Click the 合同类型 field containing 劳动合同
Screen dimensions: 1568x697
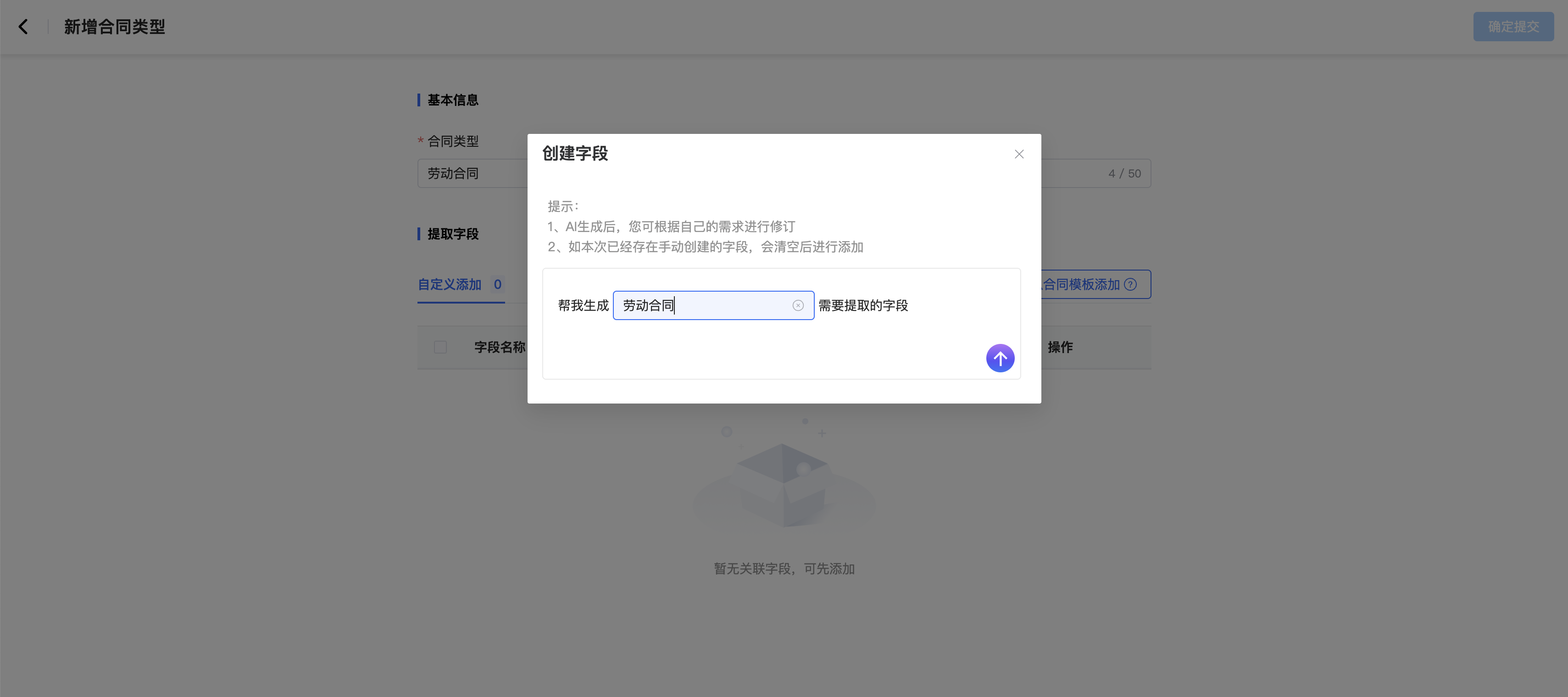pos(472,173)
